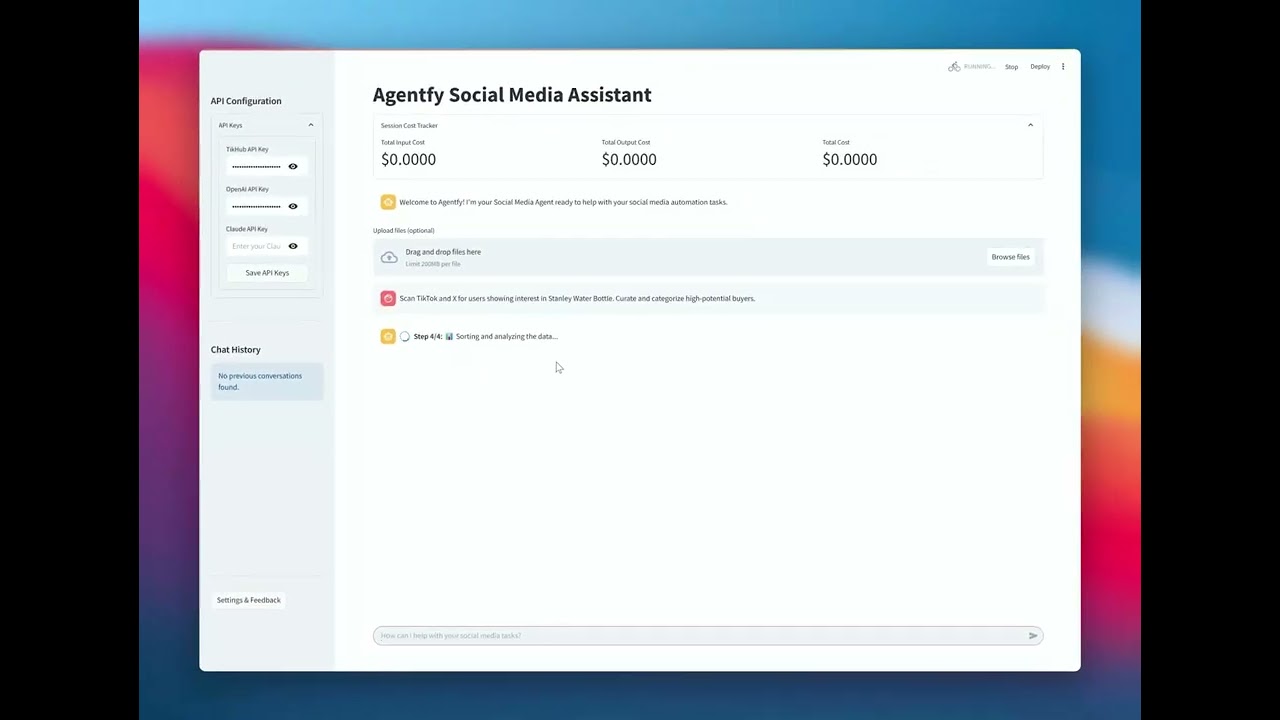The image size is (1280, 720).
Task: Click the "Upload files (optional)" label
Action: click(404, 231)
